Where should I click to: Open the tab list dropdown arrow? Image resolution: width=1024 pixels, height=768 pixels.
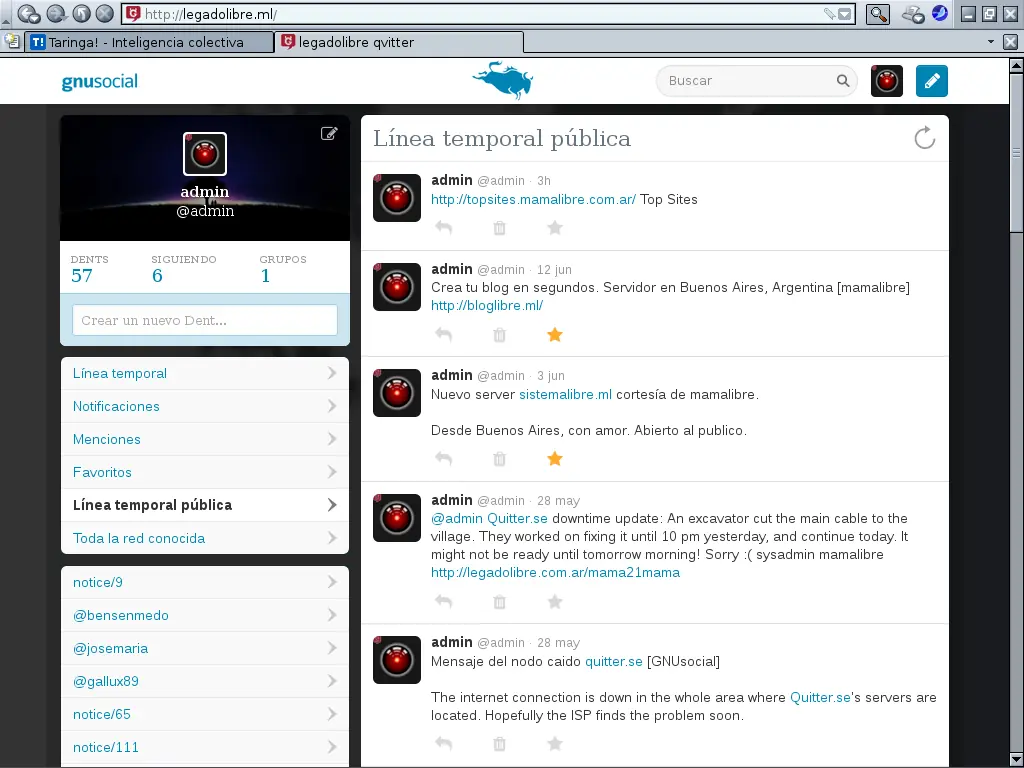tap(991, 42)
